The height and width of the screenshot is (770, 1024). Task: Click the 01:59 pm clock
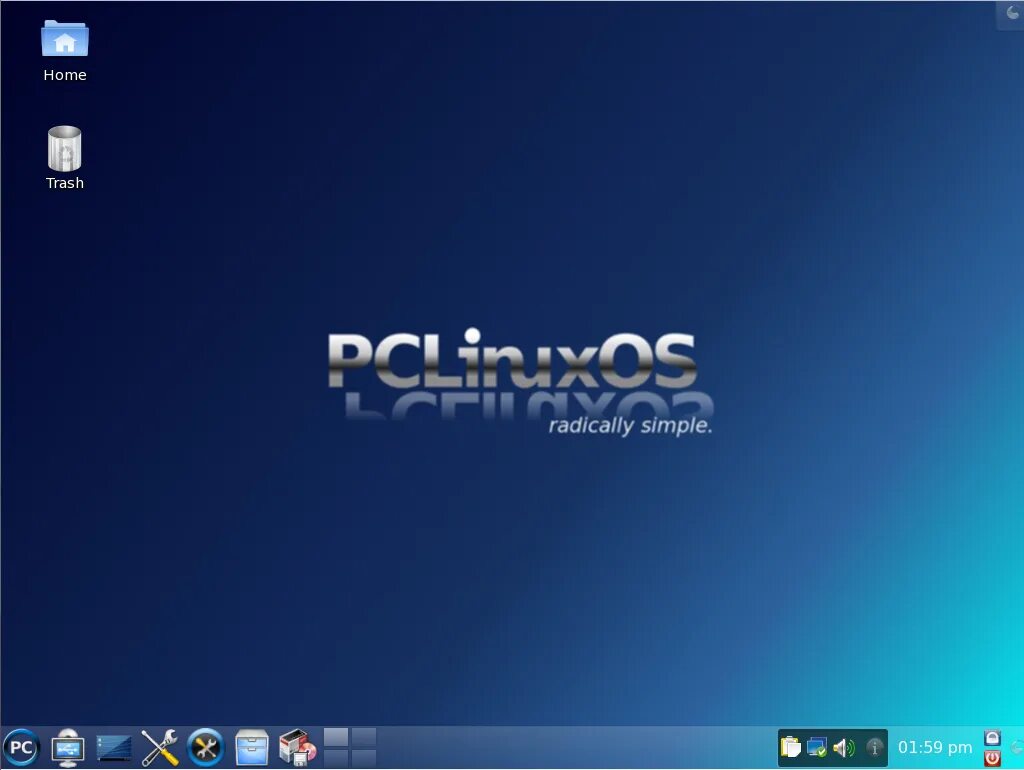[935, 747]
